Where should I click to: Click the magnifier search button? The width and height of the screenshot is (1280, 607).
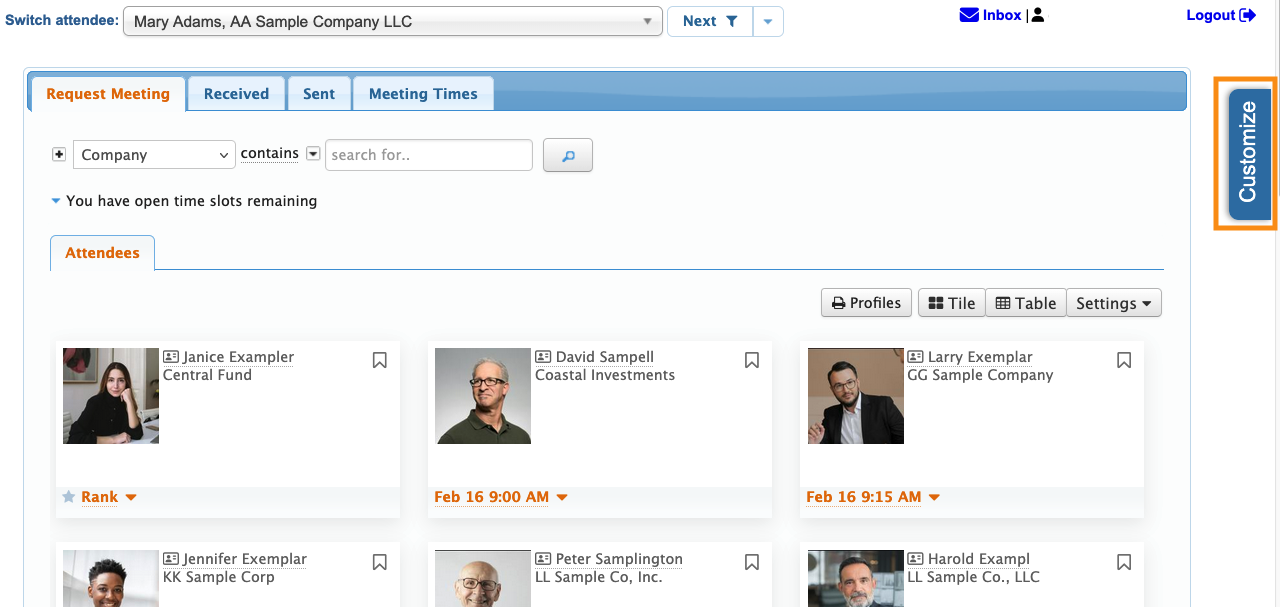click(568, 156)
